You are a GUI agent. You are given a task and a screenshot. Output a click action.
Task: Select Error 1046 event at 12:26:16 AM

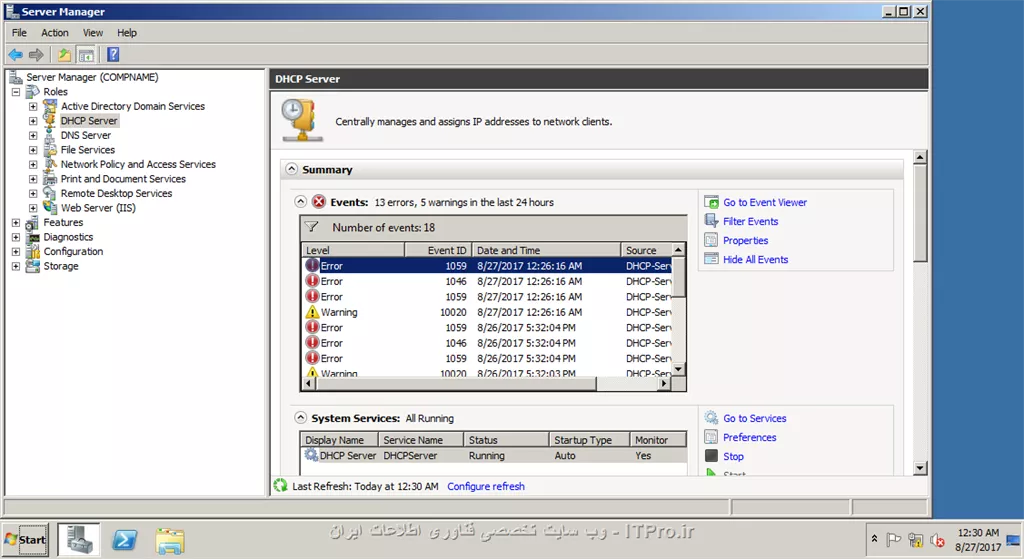488,281
